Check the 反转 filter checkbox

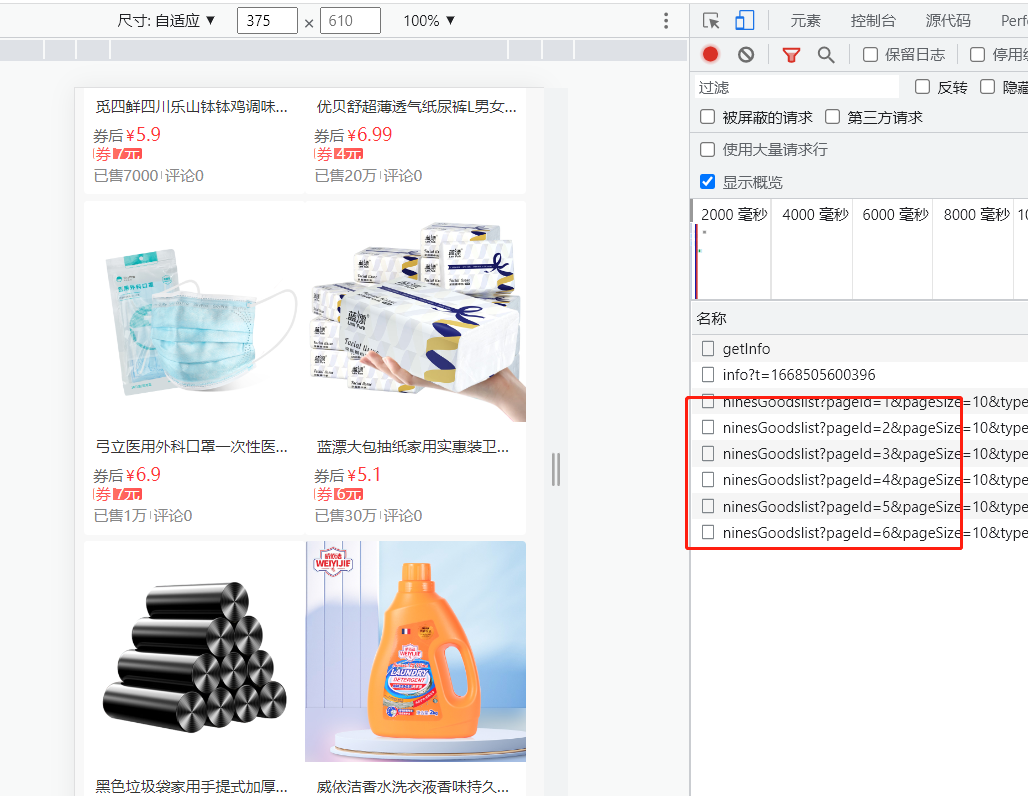[x=922, y=87]
